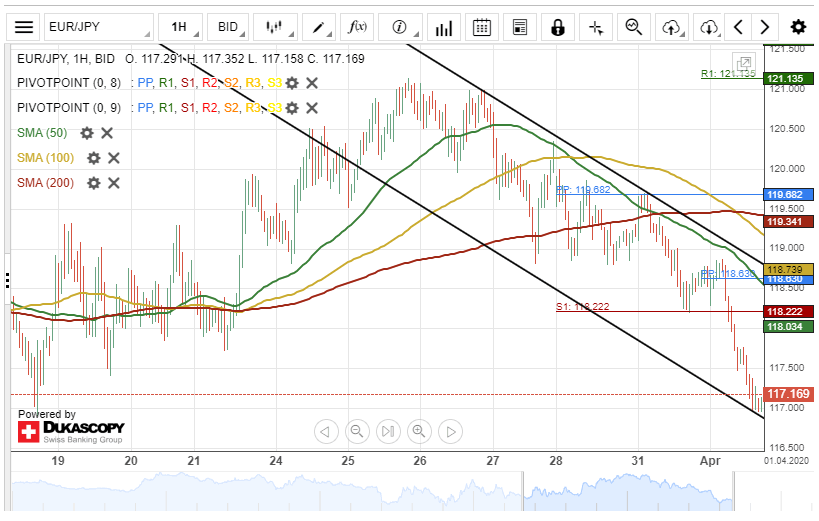The width and height of the screenshot is (819, 521).
Task: Click the calendar date range icon
Action: [482, 27]
